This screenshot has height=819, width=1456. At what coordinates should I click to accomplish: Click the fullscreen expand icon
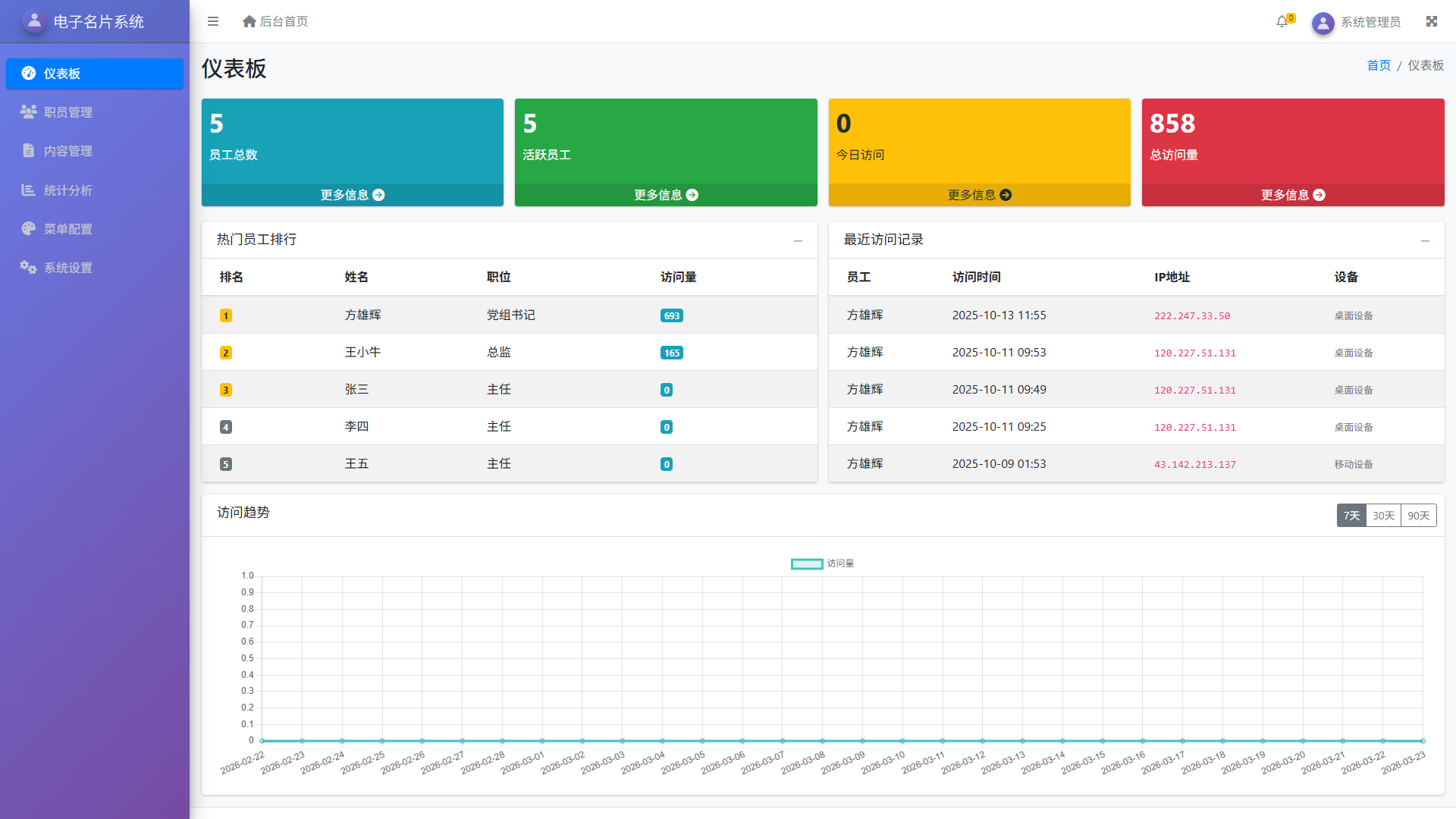point(1432,21)
